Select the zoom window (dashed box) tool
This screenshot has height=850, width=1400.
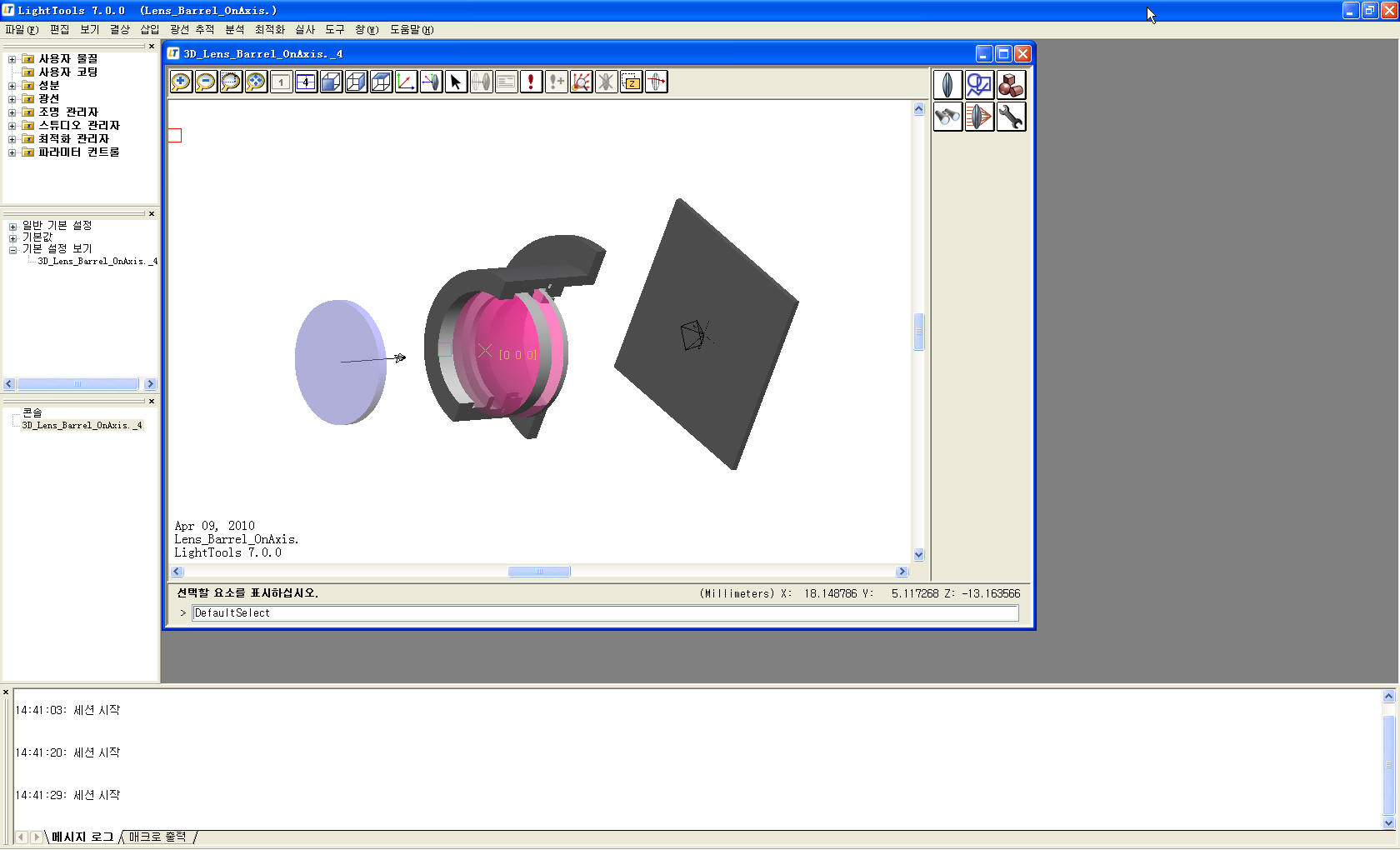231,82
